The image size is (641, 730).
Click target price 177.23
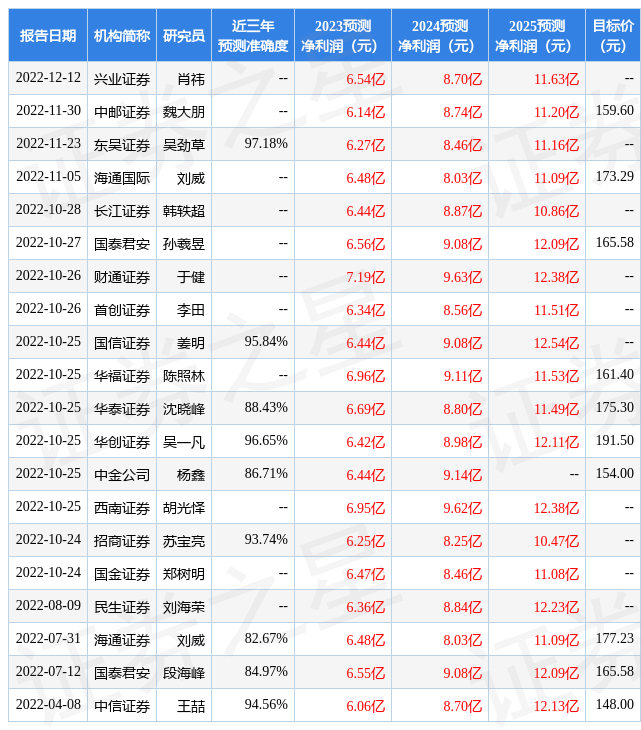(x=615, y=639)
